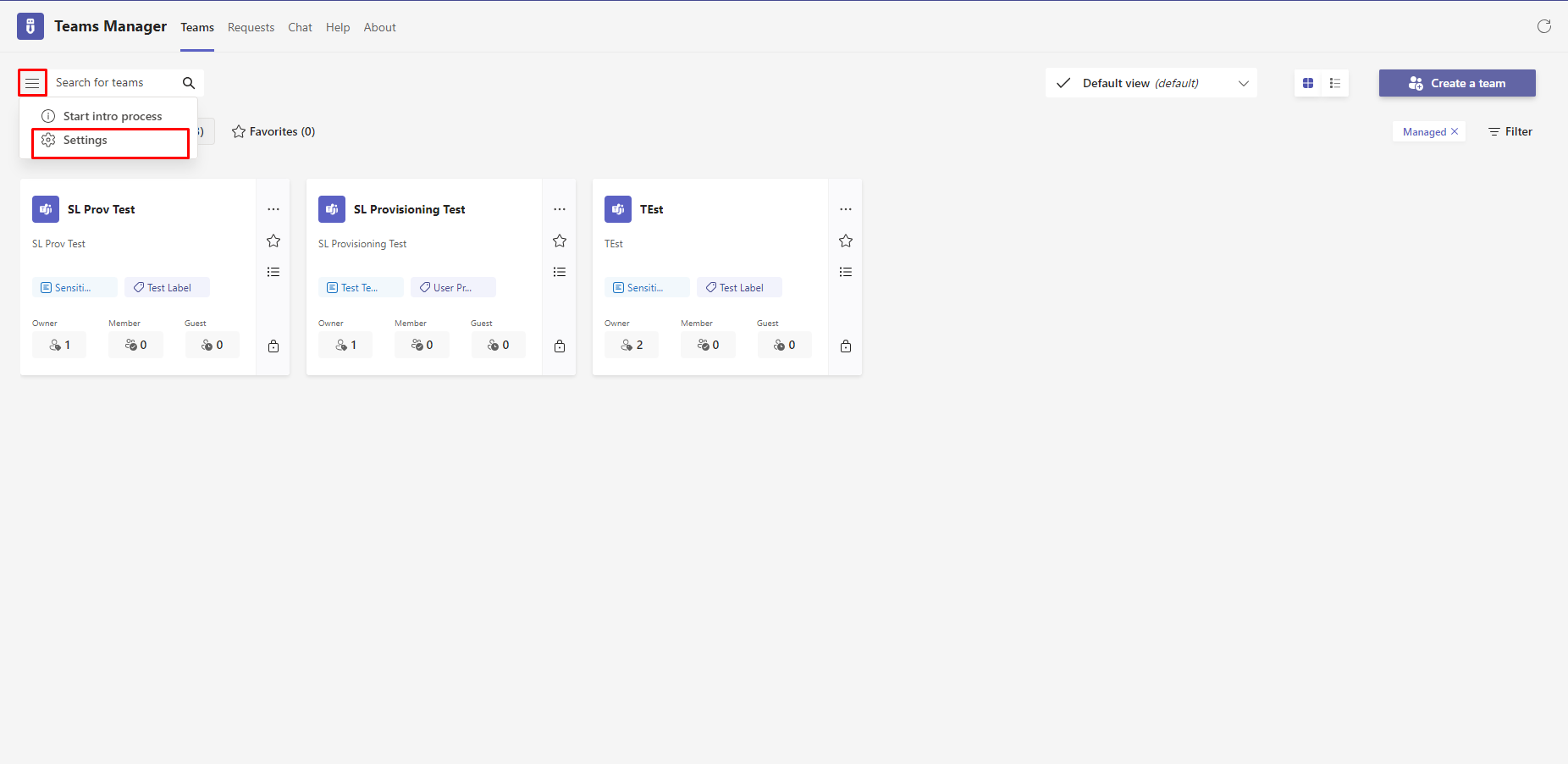Remove the Managed filter tag
The height and width of the screenshot is (764, 1568).
tap(1455, 131)
